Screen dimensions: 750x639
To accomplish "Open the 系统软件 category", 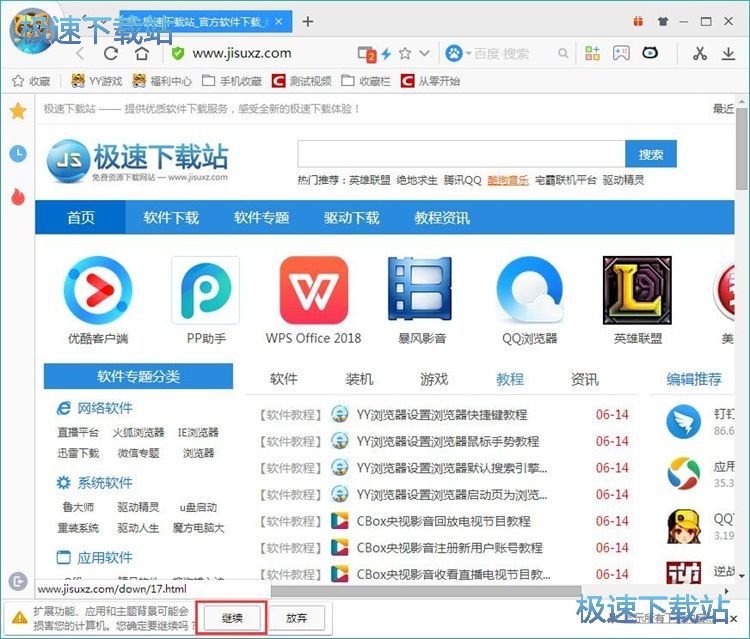I will coord(104,483).
